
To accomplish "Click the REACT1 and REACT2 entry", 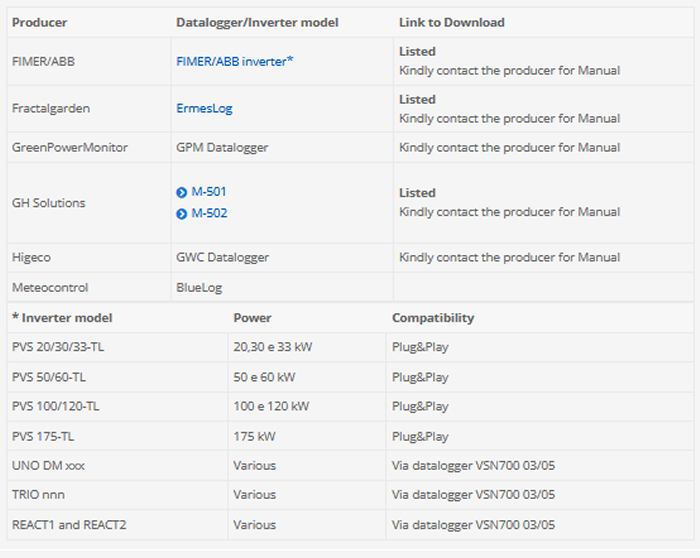I will [x=69, y=524].
